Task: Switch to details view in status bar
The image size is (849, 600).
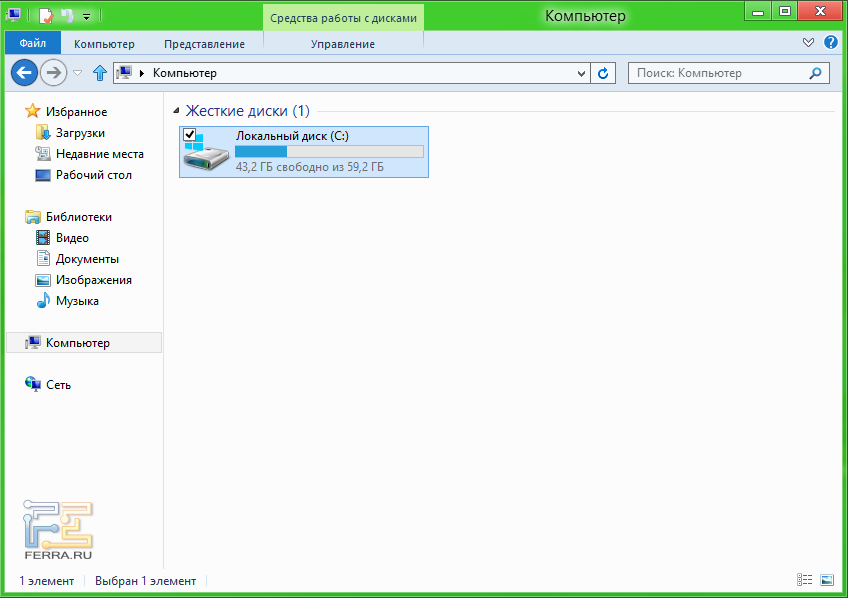Action: pos(805,580)
